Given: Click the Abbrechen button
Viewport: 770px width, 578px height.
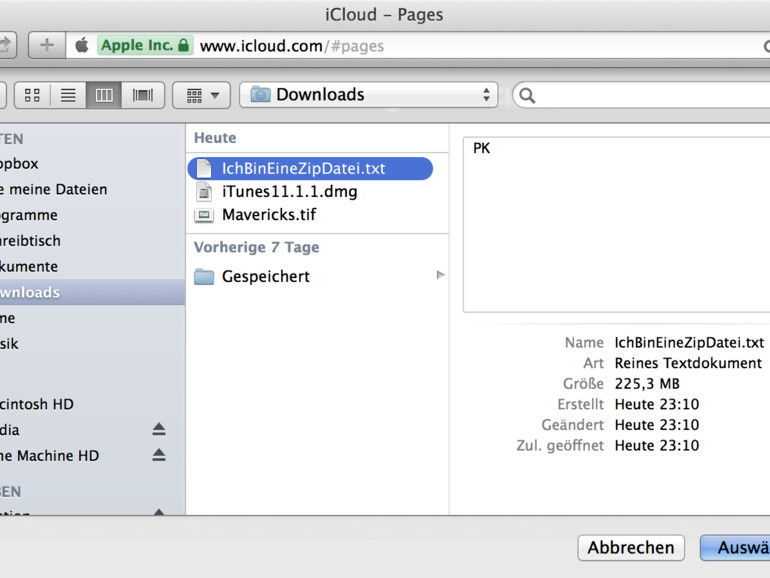Looking at the screenshot, I should [631, 548].
